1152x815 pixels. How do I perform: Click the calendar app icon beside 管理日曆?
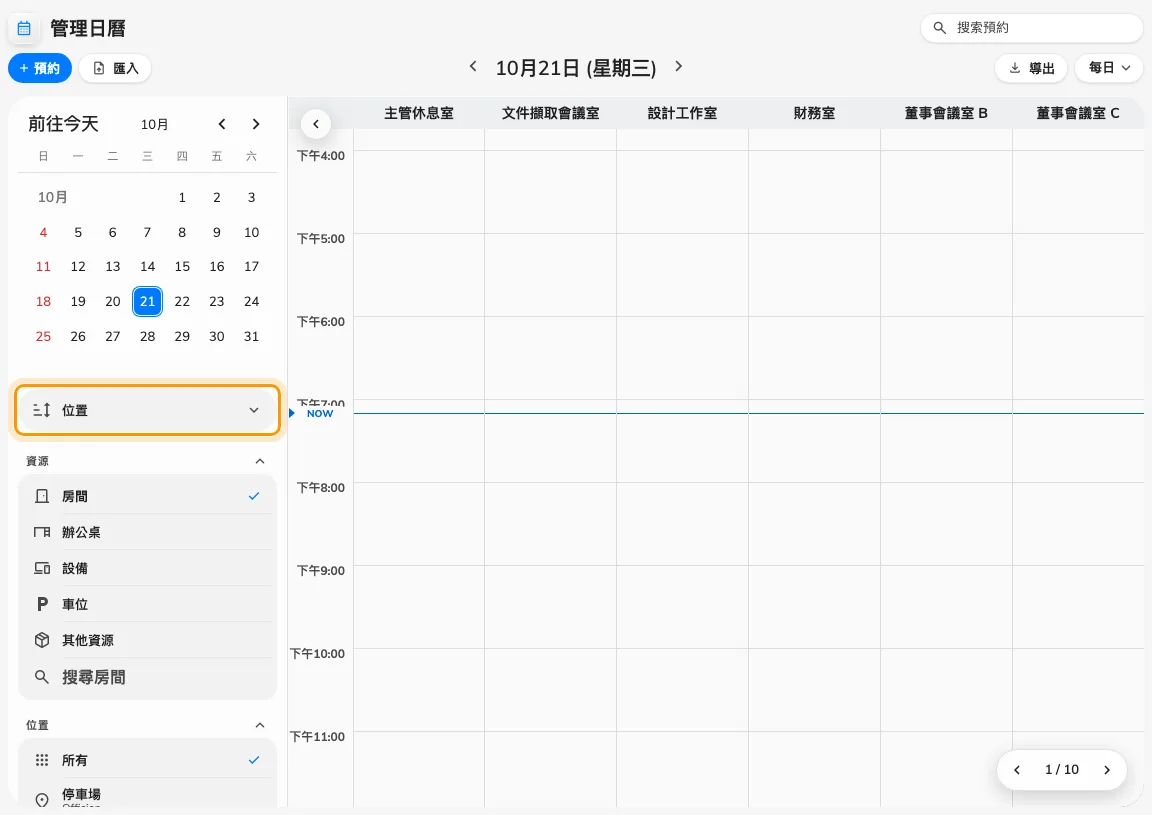pyautogui.click(x=24, y=29)
